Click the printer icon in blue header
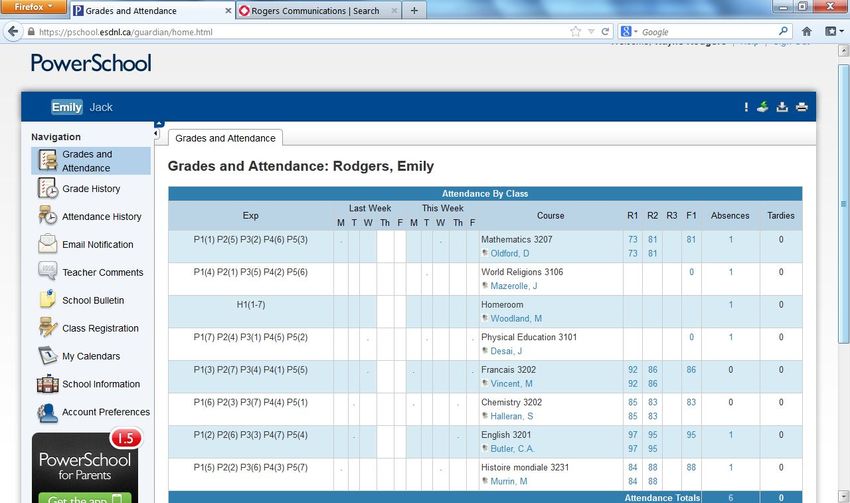The image size is (850, 503). [x=802, y=107]
